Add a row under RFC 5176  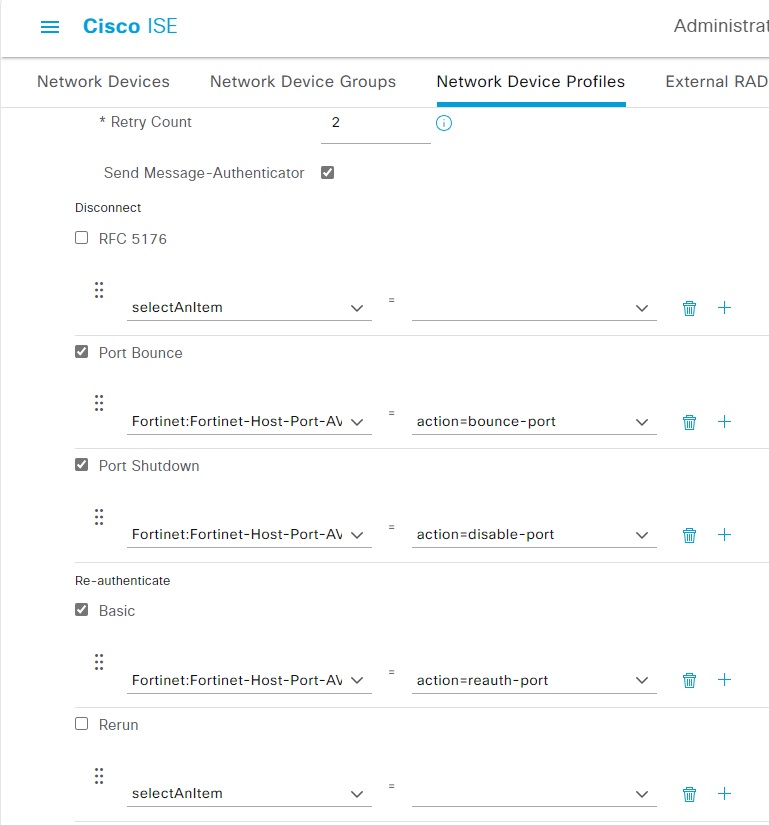coord(725,308)
